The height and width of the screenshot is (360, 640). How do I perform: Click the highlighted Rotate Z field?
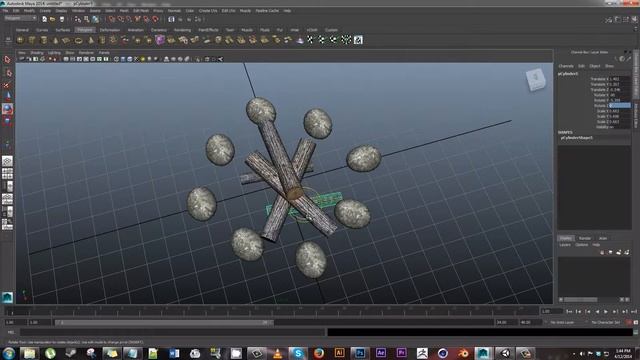pyautogui.click(x=620, y=105)
